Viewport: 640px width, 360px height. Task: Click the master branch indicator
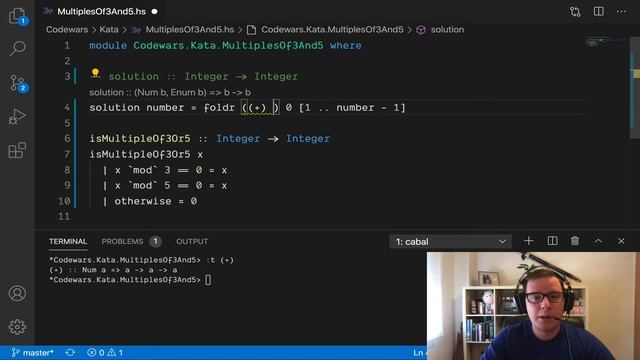point(33,352)
